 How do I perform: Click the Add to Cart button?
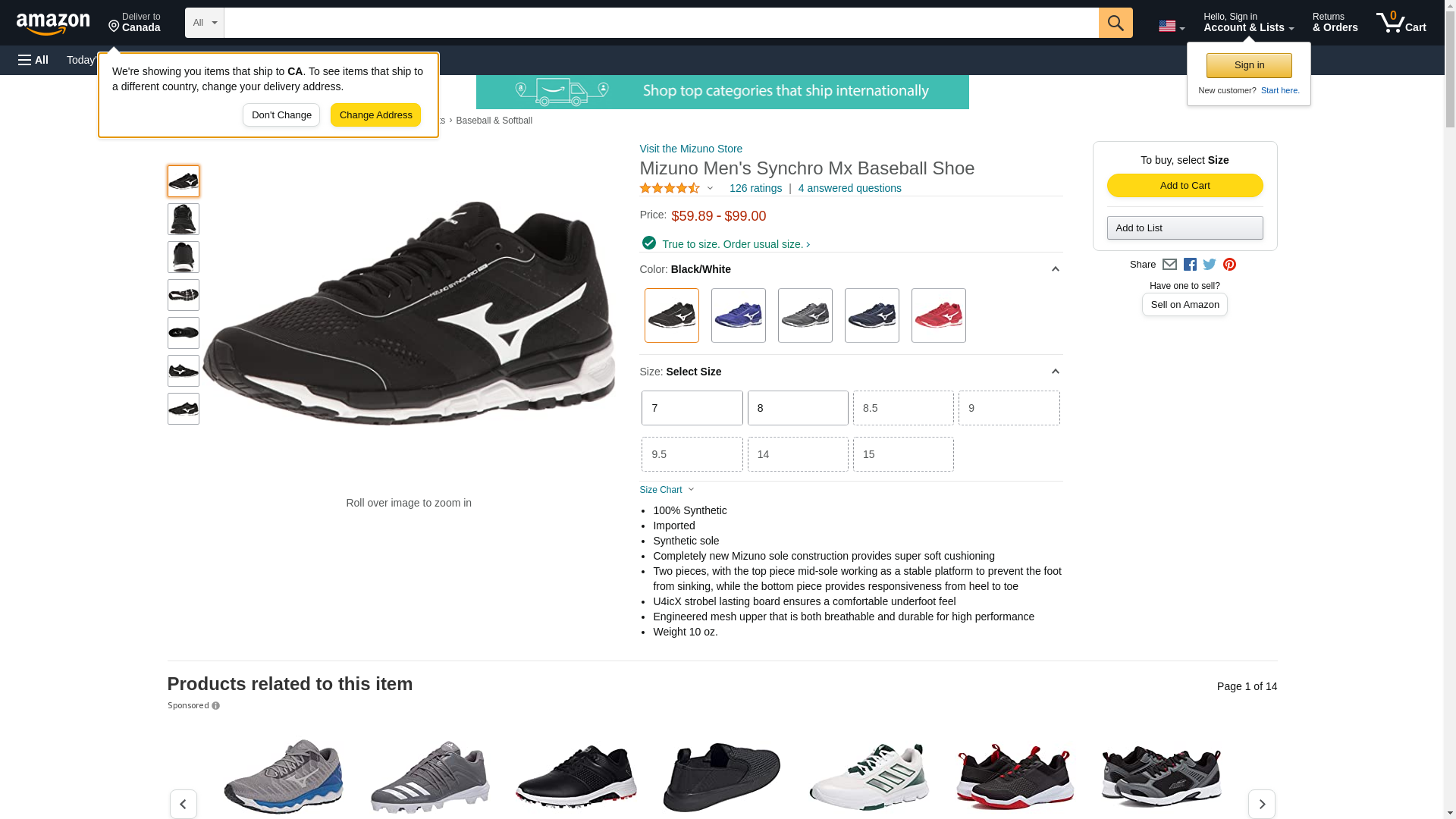pos(1185,186)
